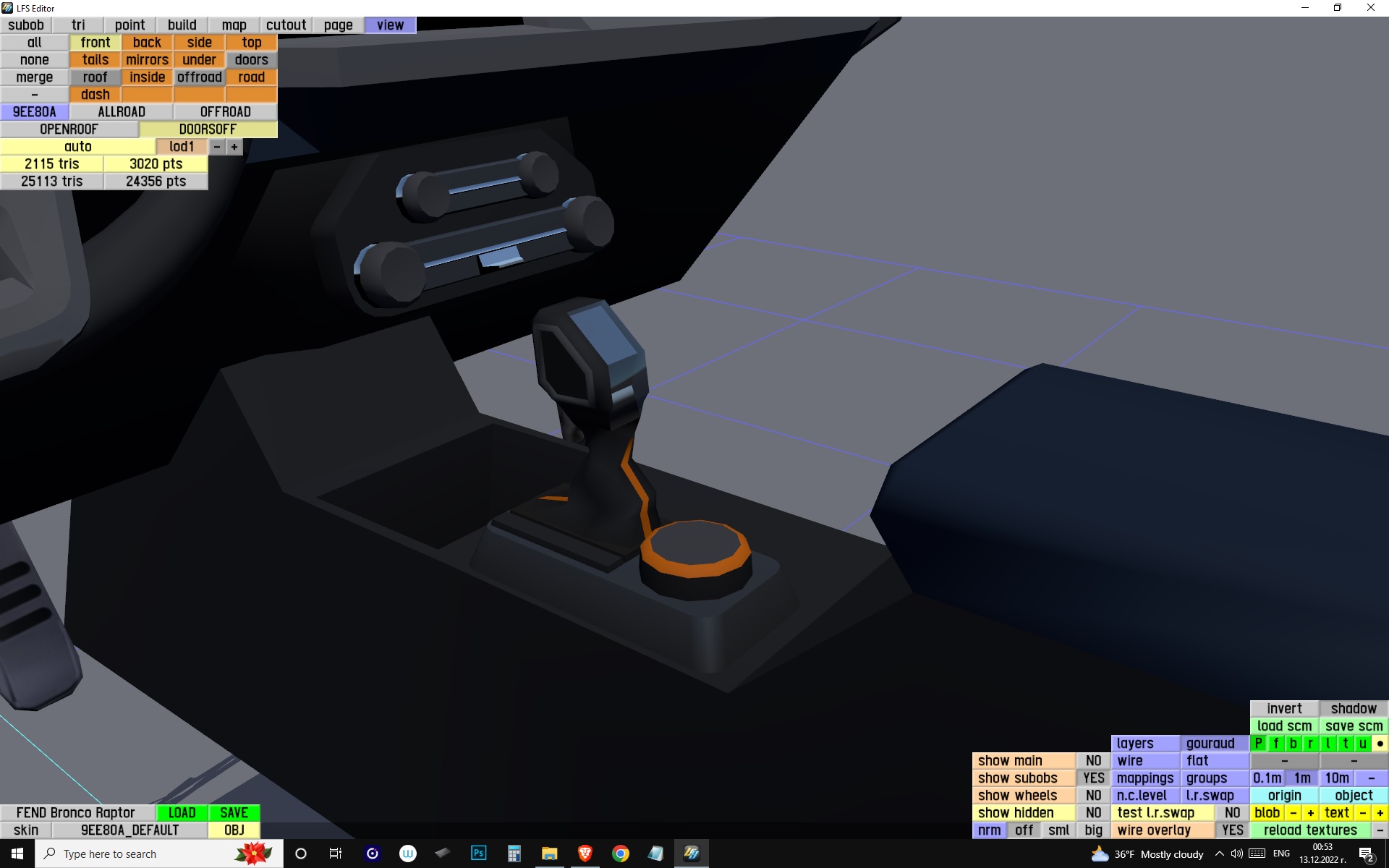
Task: Switch to the cutout tab
Action: 286,25
